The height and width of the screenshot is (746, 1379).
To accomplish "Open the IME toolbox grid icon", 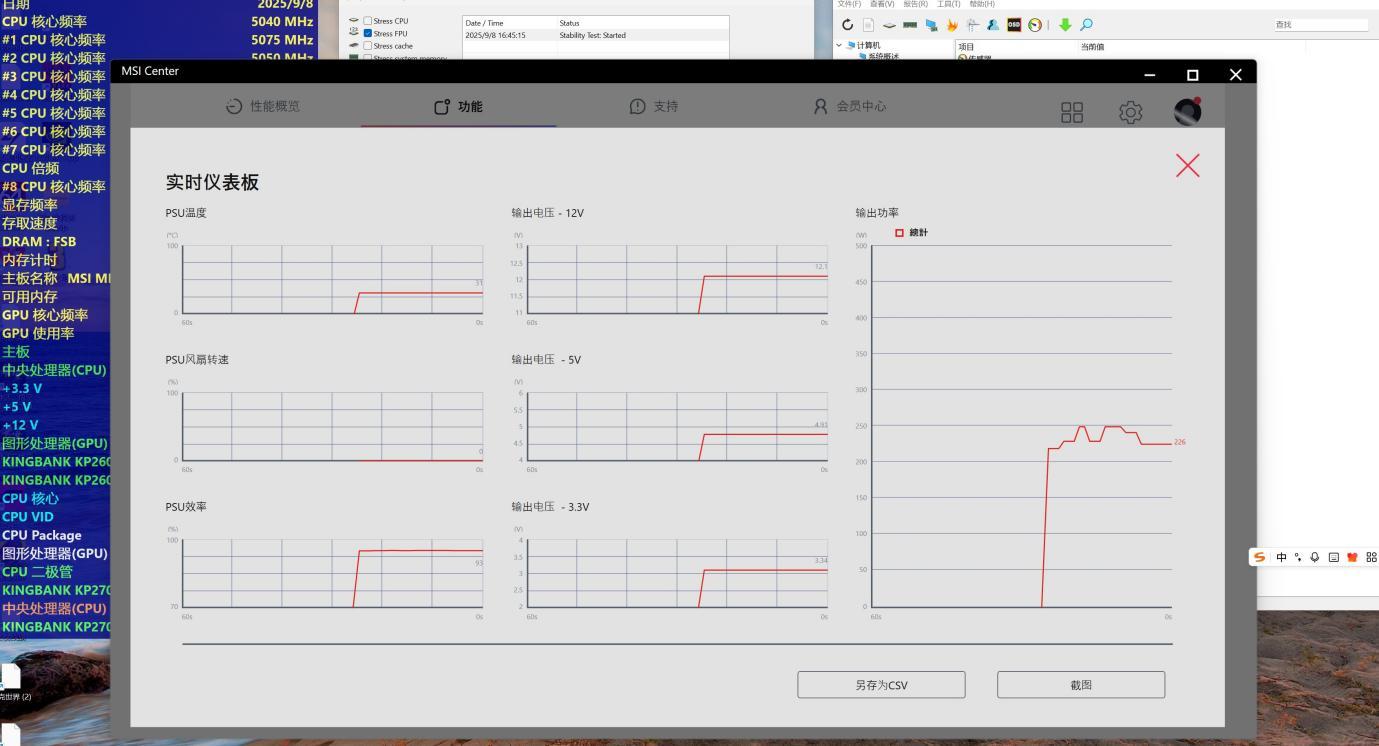I will [x=1371, y=558].
